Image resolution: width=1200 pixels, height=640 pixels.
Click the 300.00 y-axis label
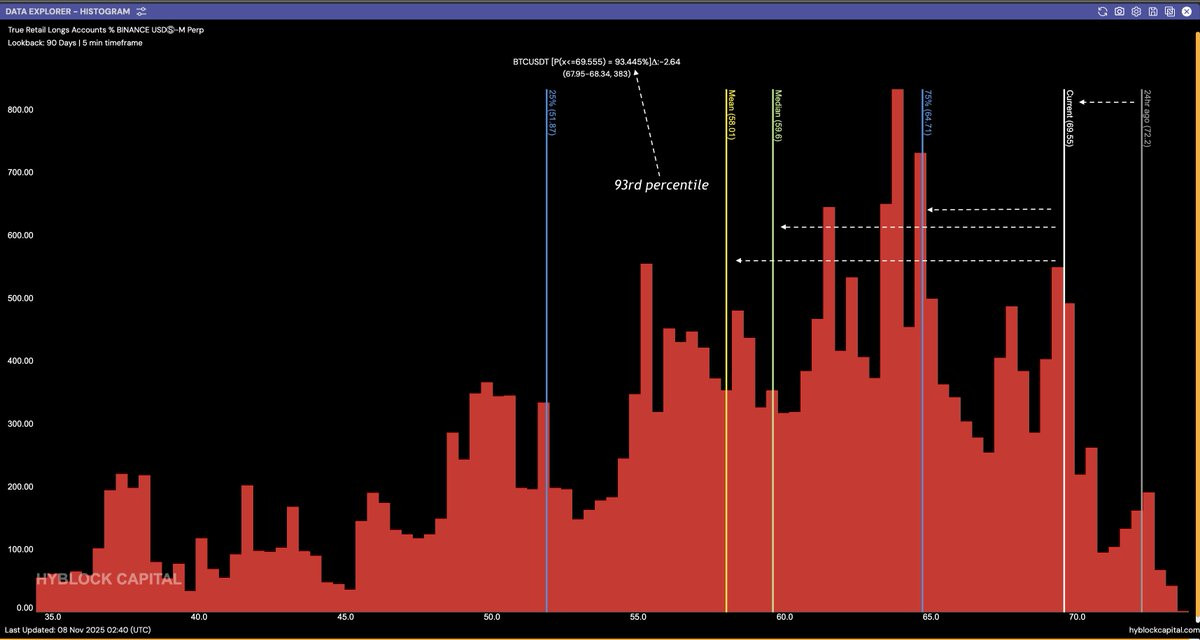point(18,424)
